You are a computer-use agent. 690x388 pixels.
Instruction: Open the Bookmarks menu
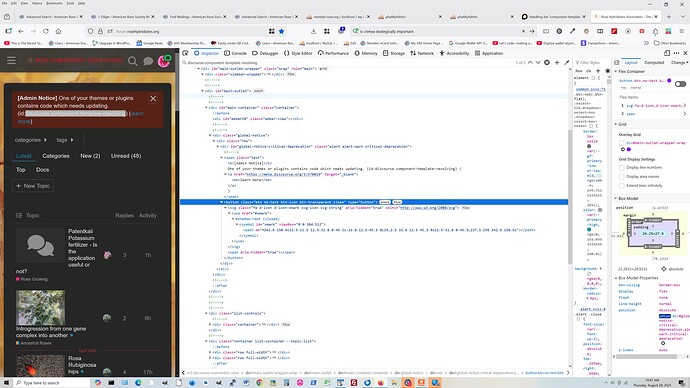pos(54,3)
